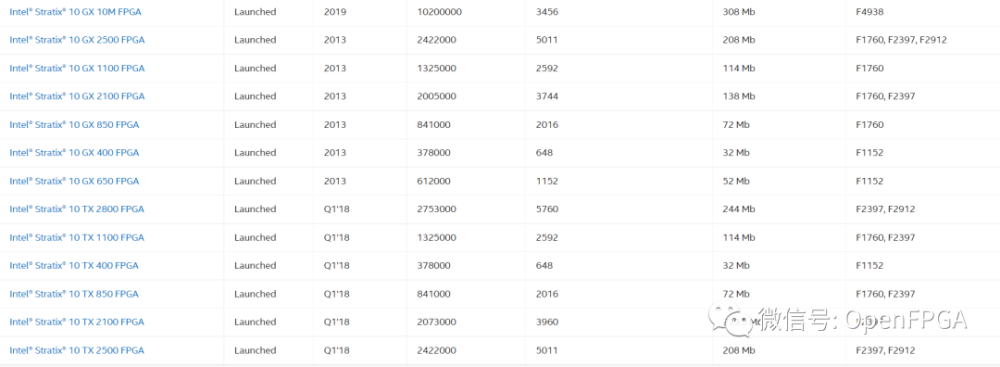Select Intel Stratix 10 TX 2100 FPGA link
1000x367 pixels.
tap(77, 322)
